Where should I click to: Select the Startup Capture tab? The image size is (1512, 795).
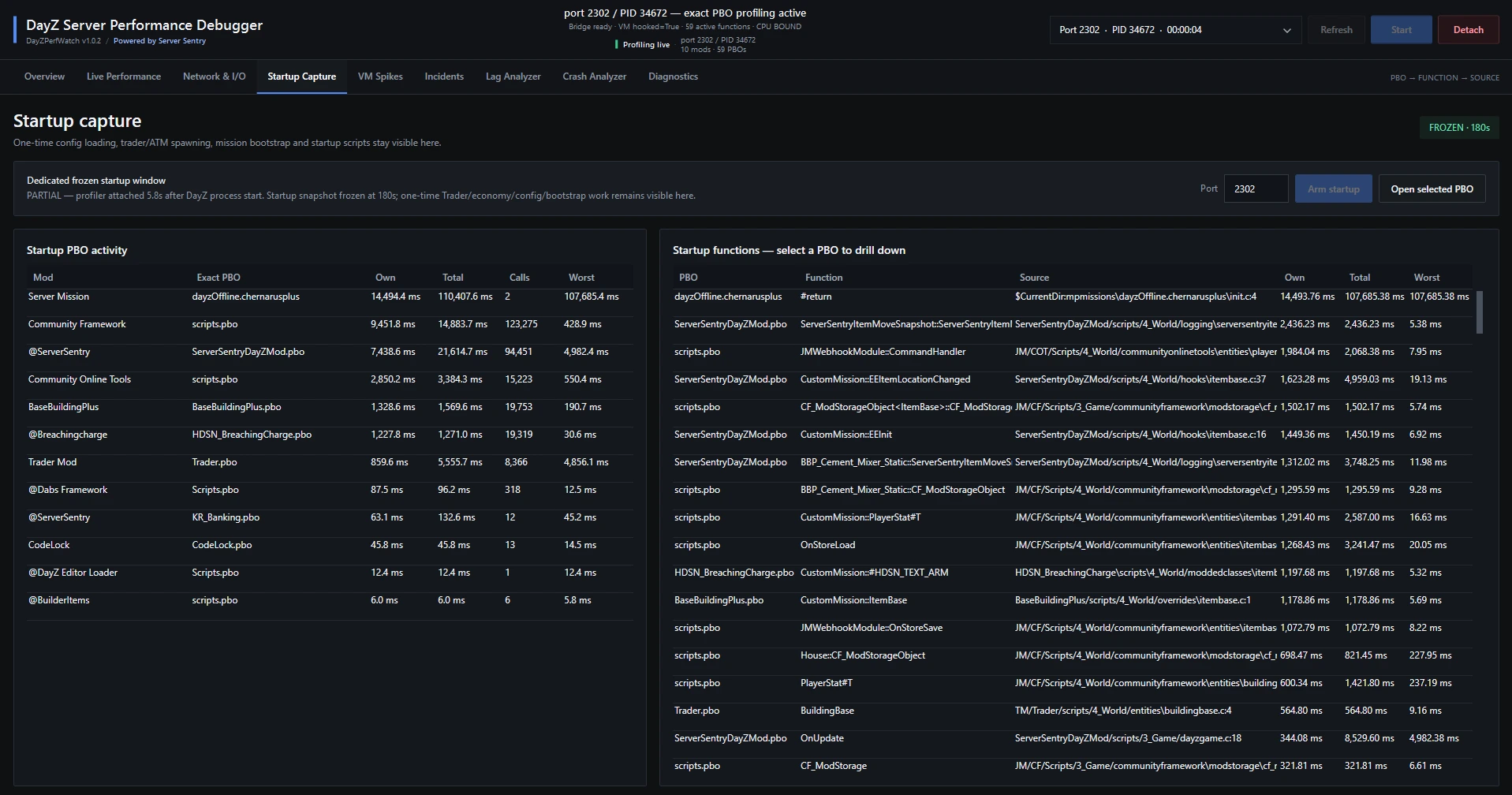(301, 77)
